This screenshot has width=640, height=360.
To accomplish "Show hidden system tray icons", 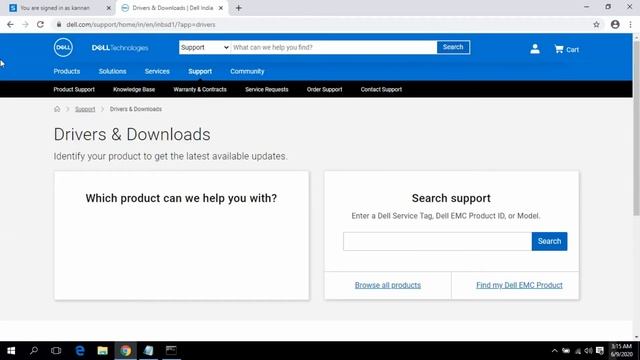I will [554, 351].
